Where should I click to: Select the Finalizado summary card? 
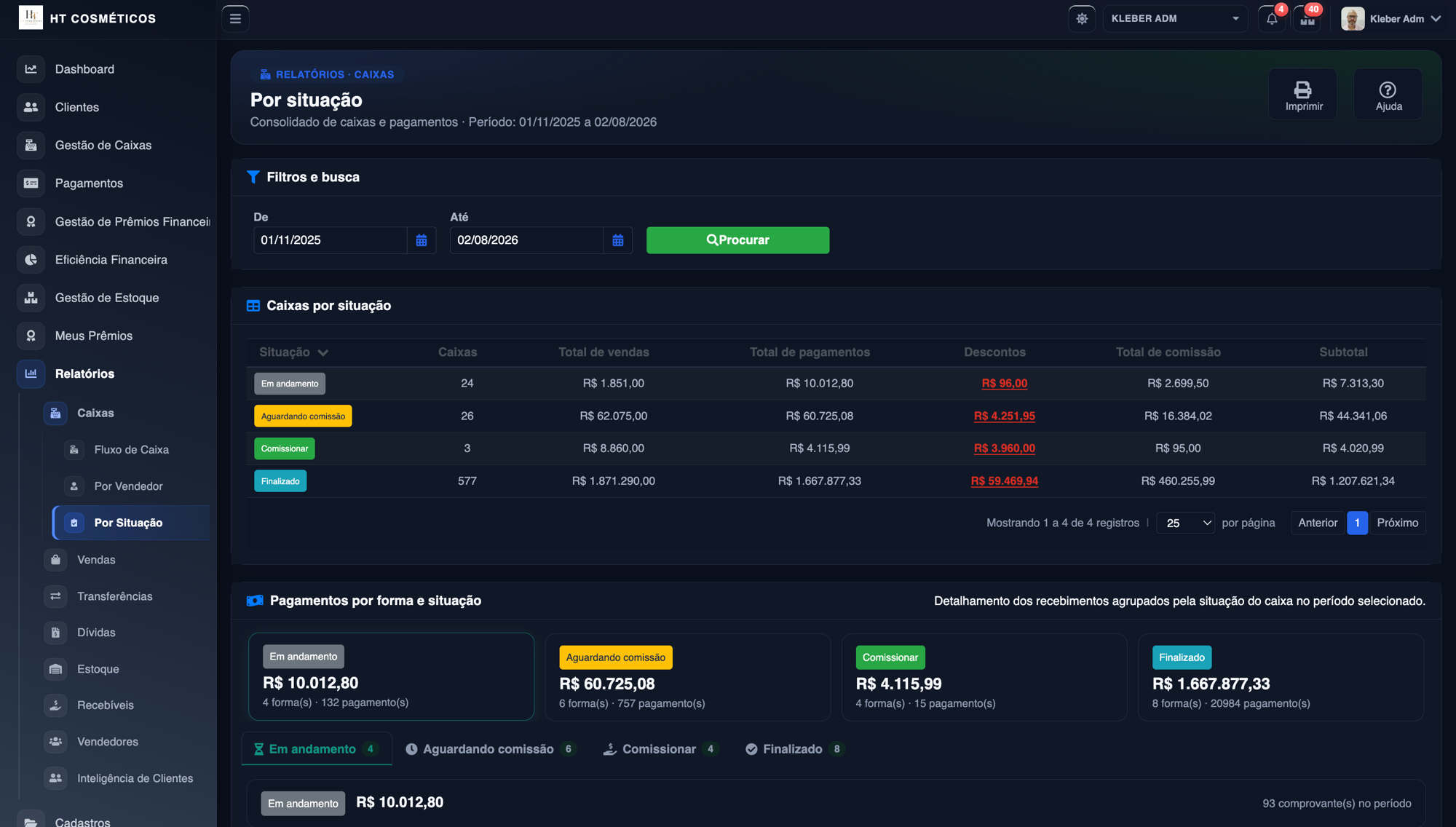pos(1281,677)
